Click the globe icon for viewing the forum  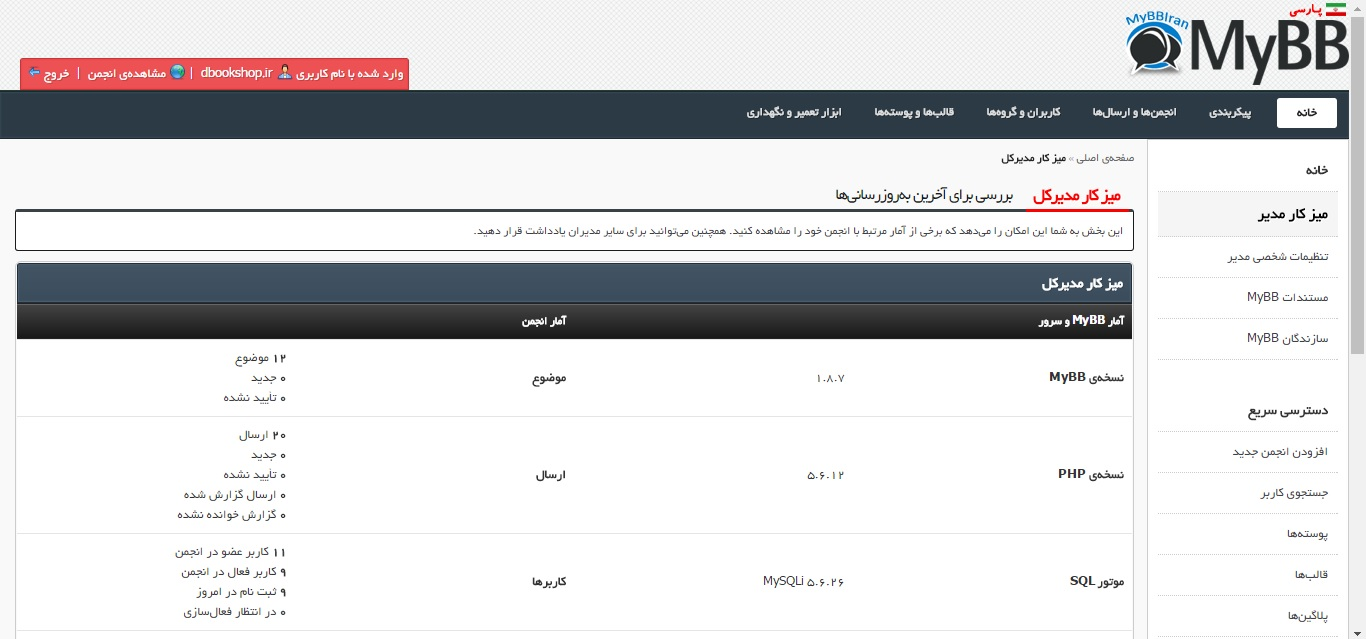(177, 73)
